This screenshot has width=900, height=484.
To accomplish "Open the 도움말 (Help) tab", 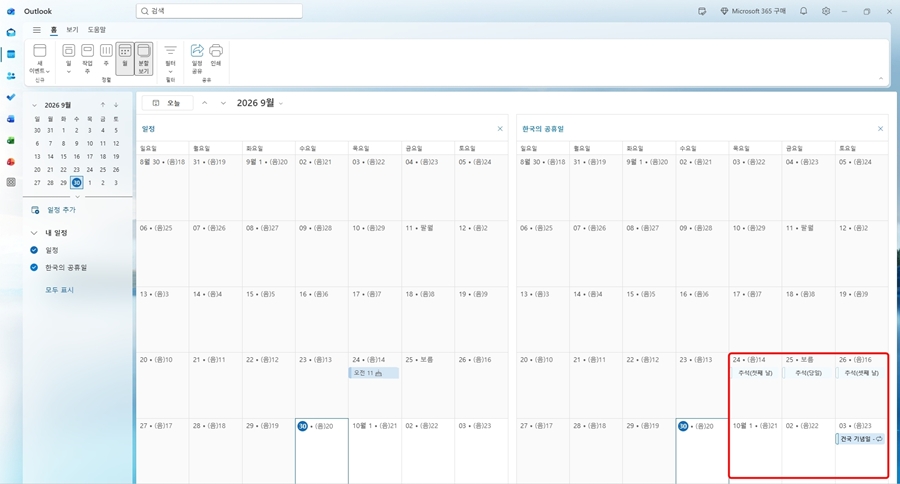I will click(96, 29).
